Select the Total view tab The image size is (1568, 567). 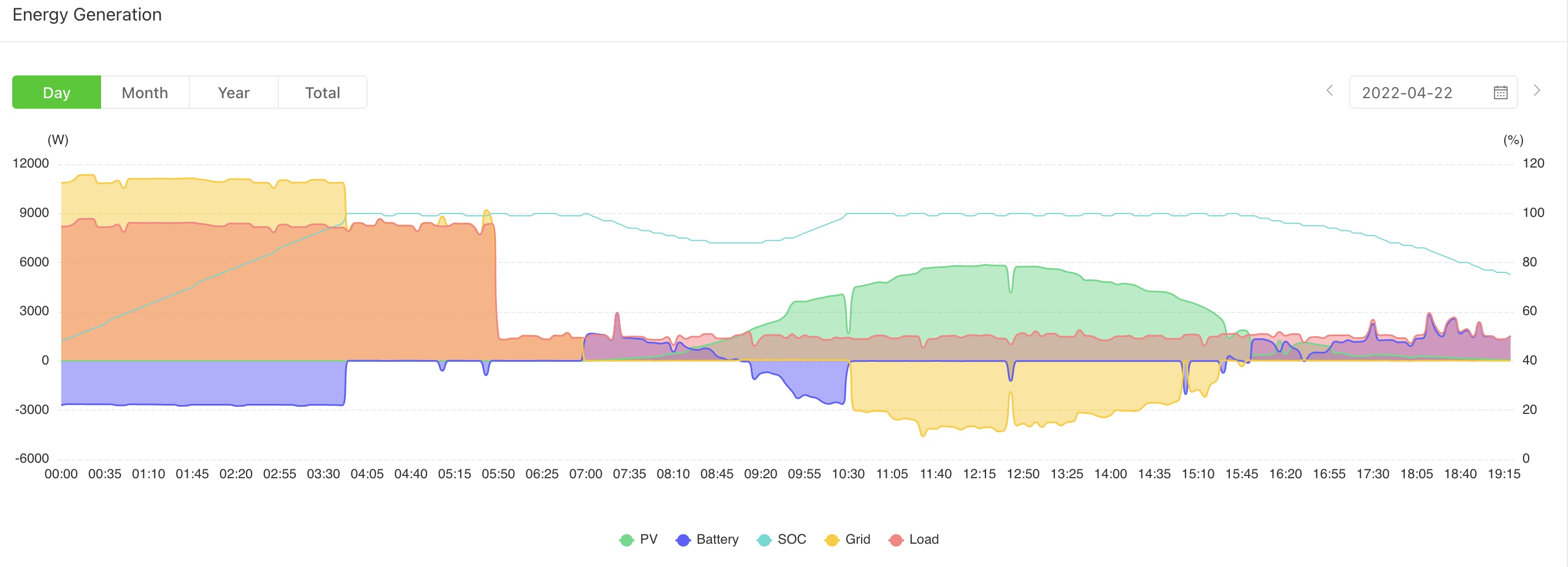[x=322, y=93]
